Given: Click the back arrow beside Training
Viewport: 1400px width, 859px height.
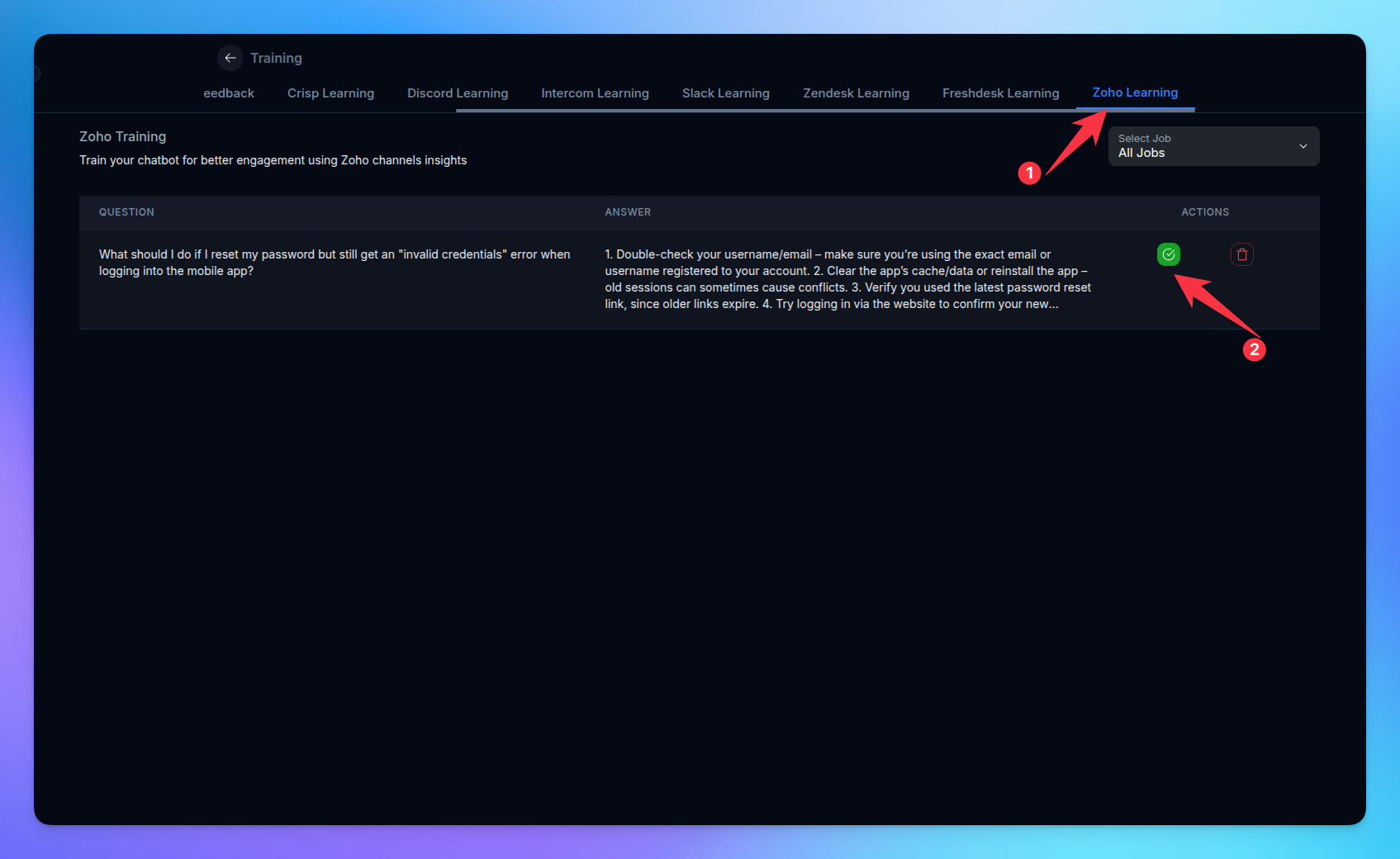Looking at the screenshot, I should coord(230,58).
